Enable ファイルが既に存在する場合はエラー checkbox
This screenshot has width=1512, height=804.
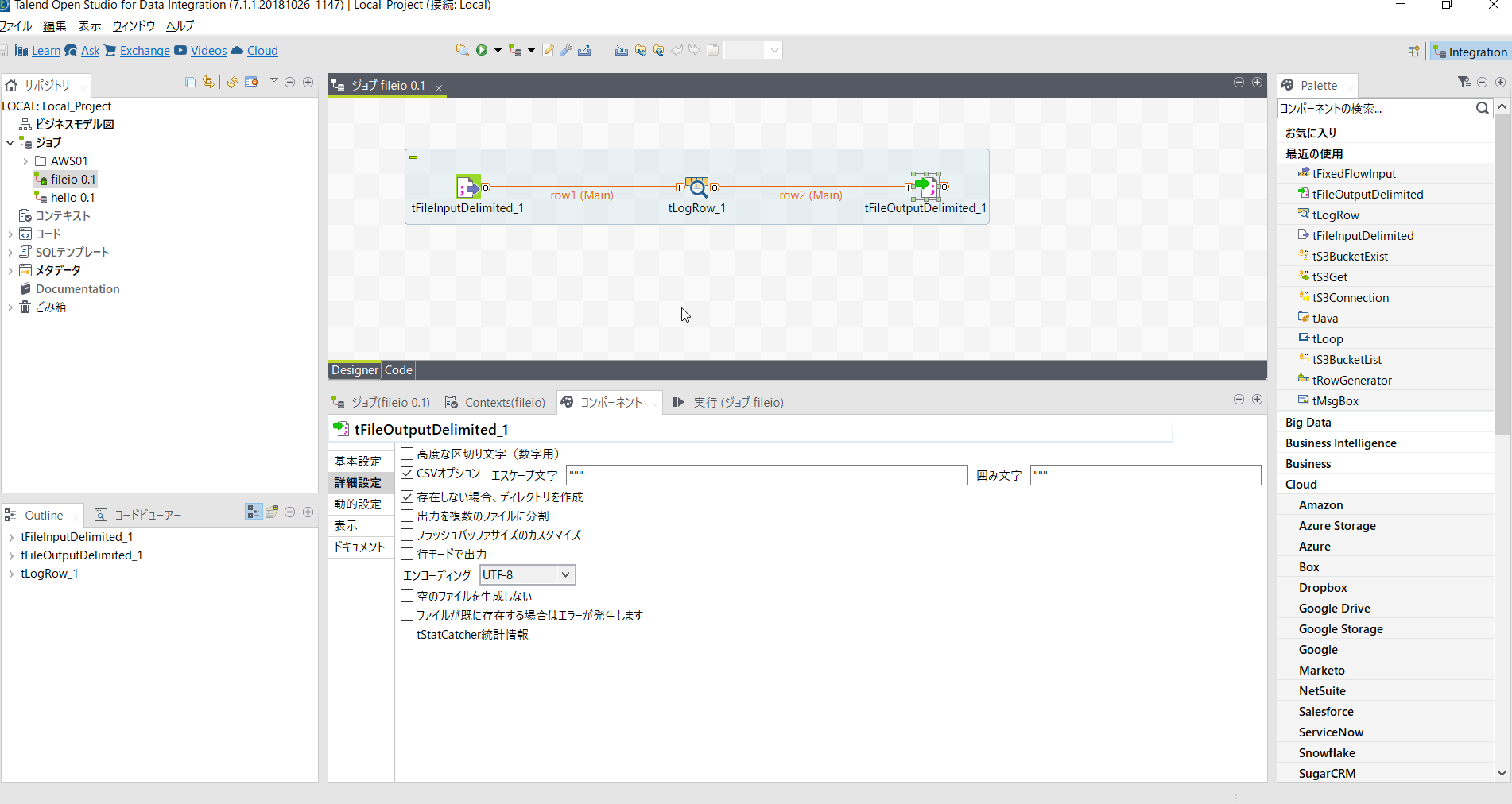click(407, 615)
